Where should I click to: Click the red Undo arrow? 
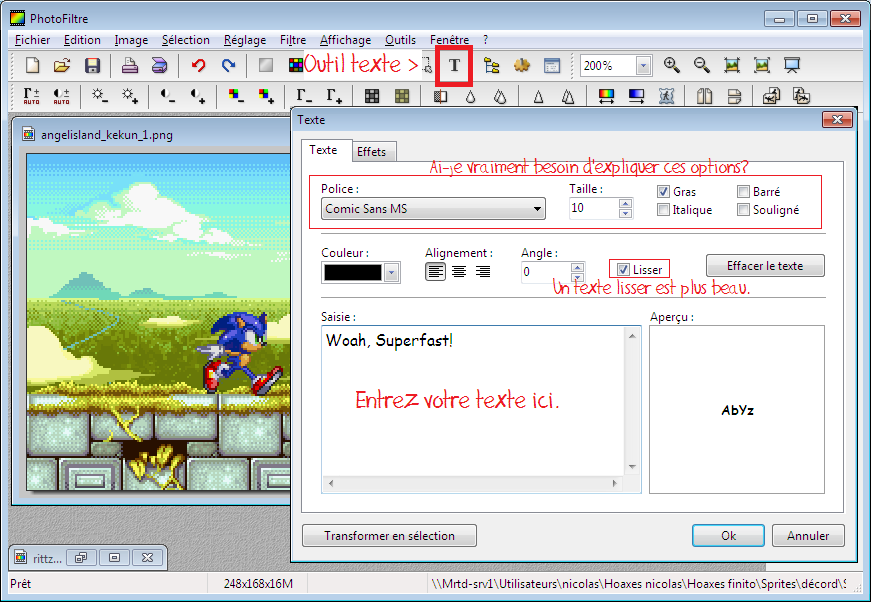pos(198,66)
